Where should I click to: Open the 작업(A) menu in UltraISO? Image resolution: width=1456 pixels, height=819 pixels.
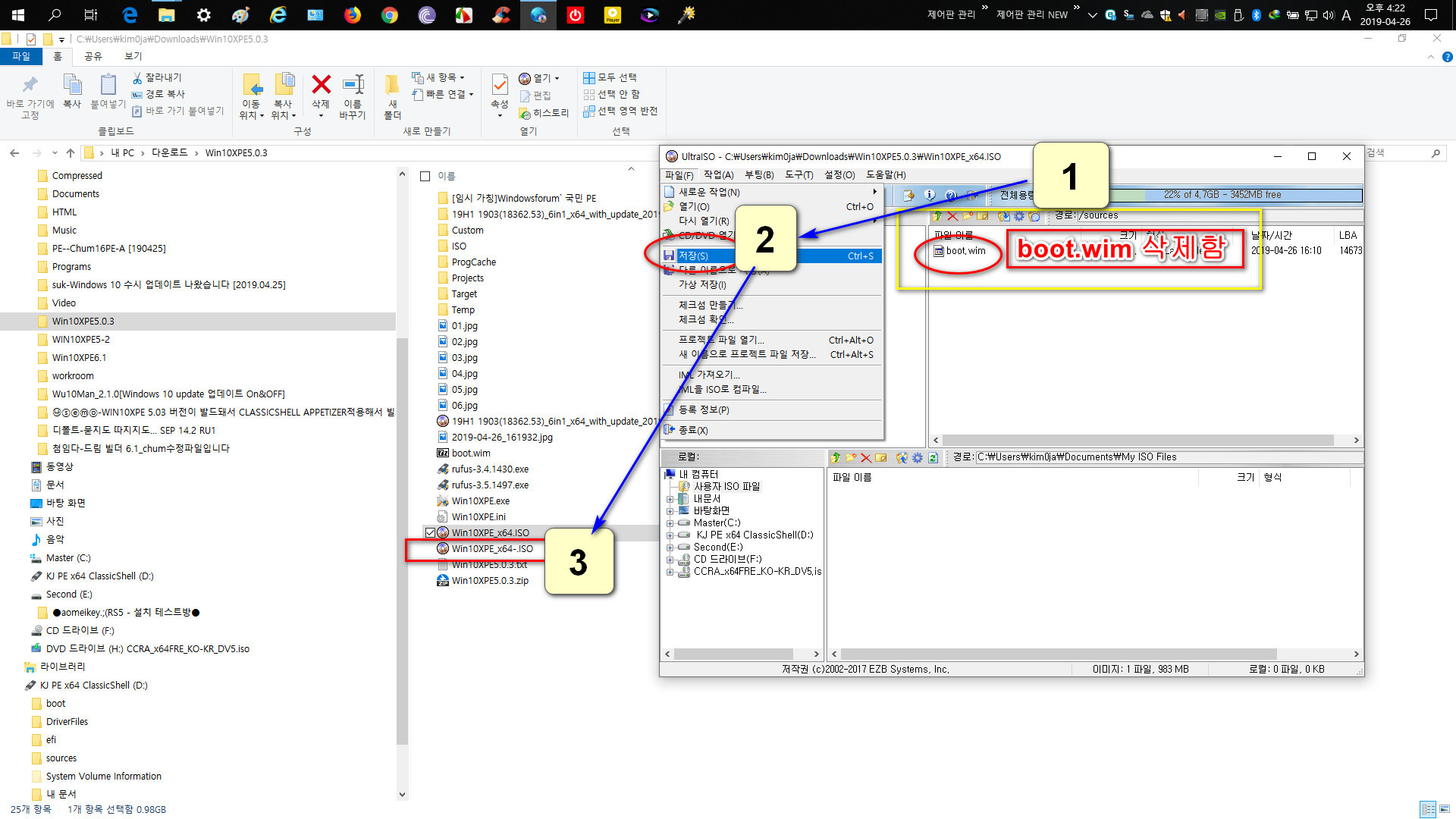click(x=718, y=175)
